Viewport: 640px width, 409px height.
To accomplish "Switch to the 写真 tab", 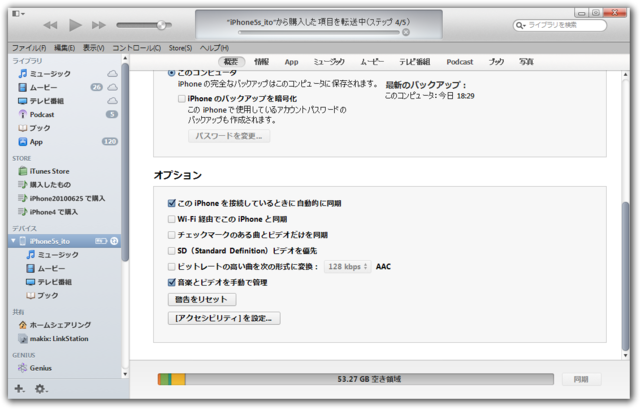I will tap(527, 62).
